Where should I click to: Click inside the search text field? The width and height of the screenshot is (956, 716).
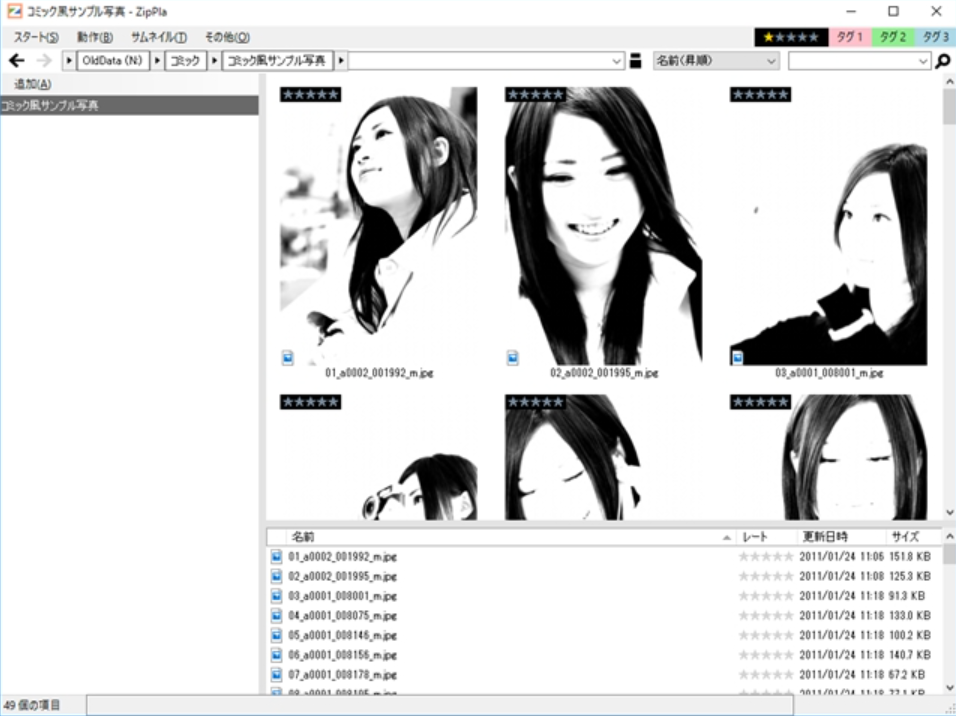click(852, 61)
